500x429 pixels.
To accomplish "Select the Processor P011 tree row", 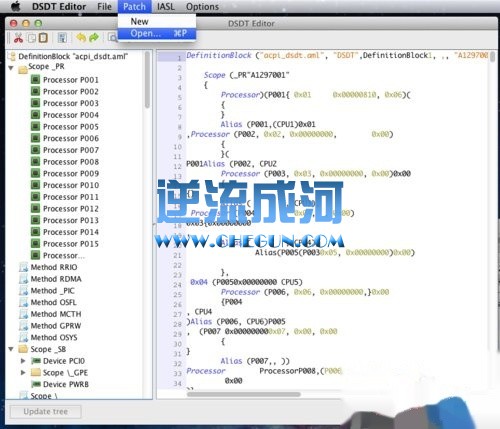I will click(71, 197).
